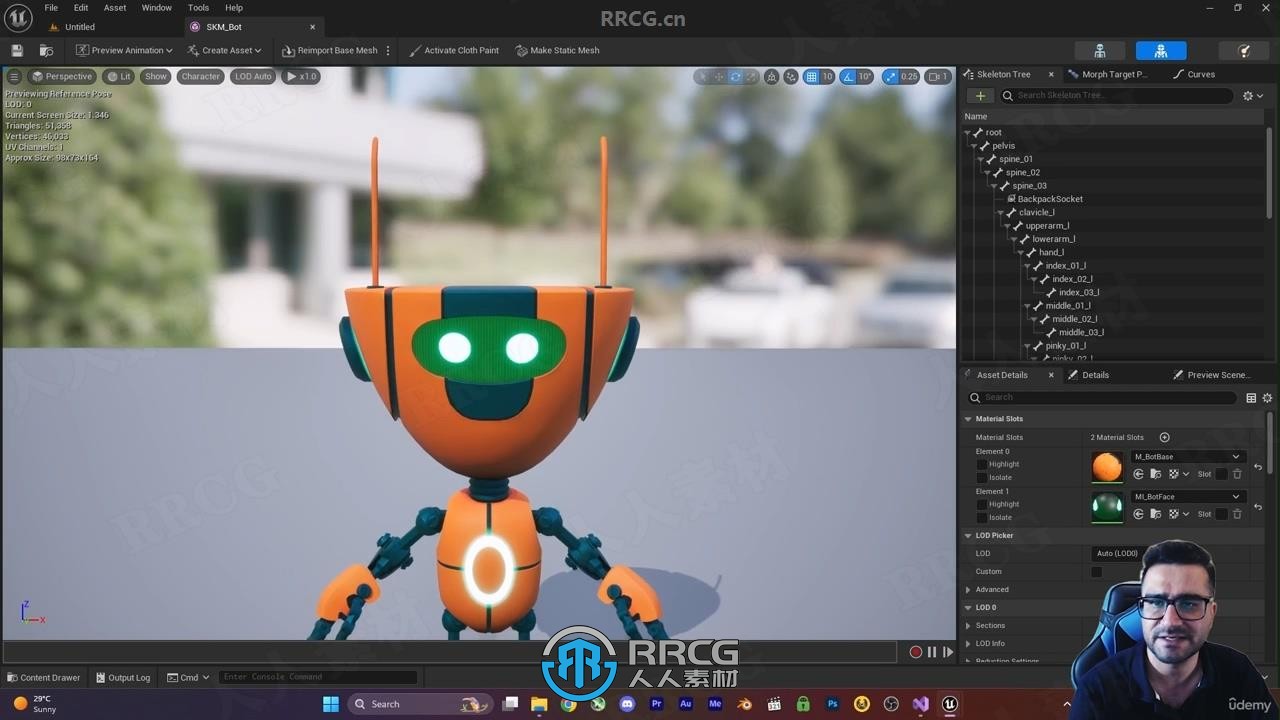
Task: Enable Highlight checkbox for Element 1
Action: pyautogui.click(x=981, y=504)
